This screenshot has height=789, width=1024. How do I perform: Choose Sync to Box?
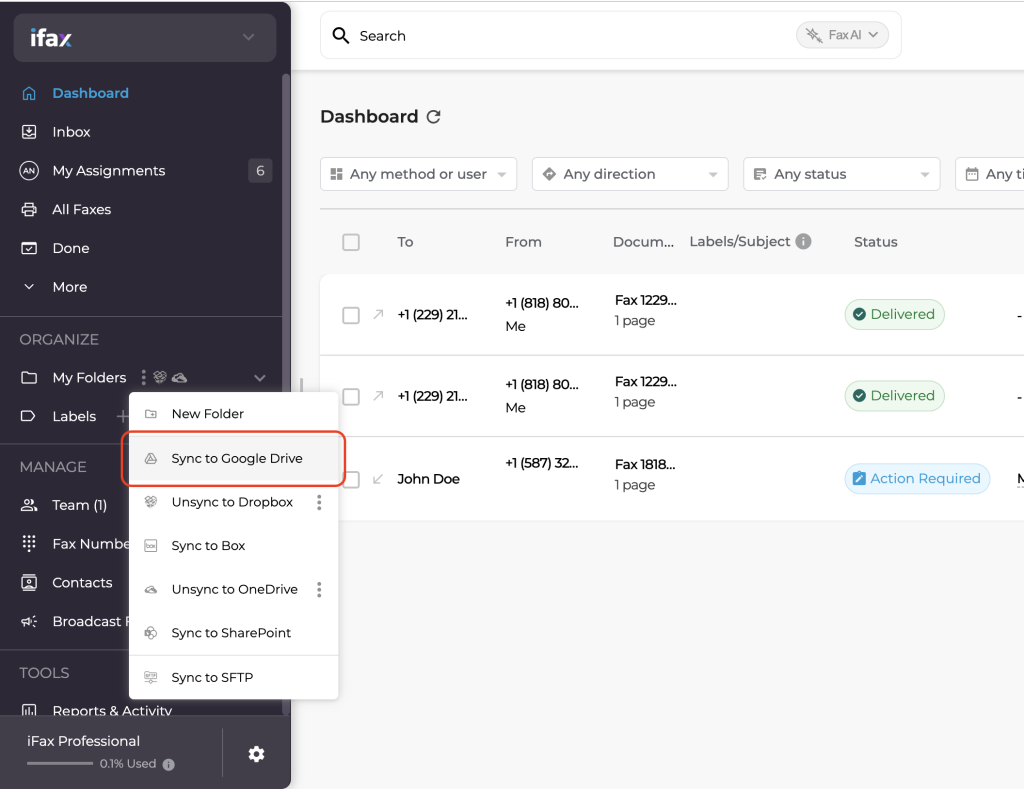click(x=234, y=546)
